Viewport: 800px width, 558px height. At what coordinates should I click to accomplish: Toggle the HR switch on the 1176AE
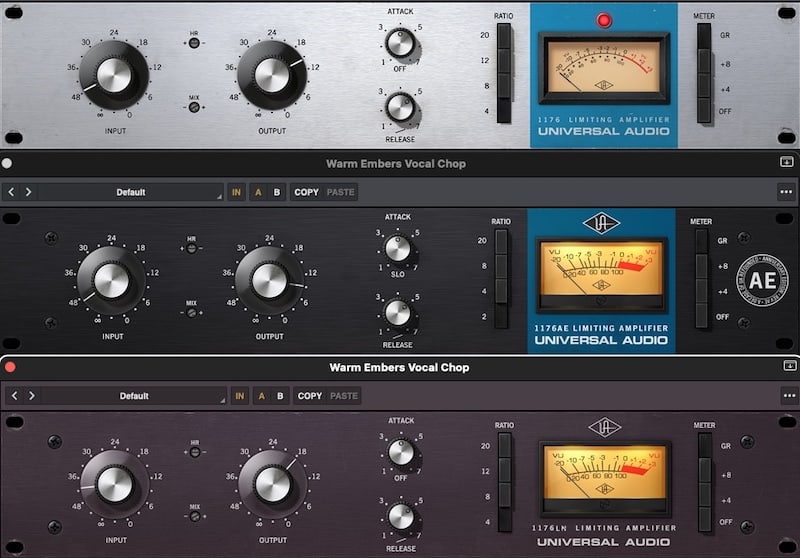pyautogui.click(x=191, y=248)
